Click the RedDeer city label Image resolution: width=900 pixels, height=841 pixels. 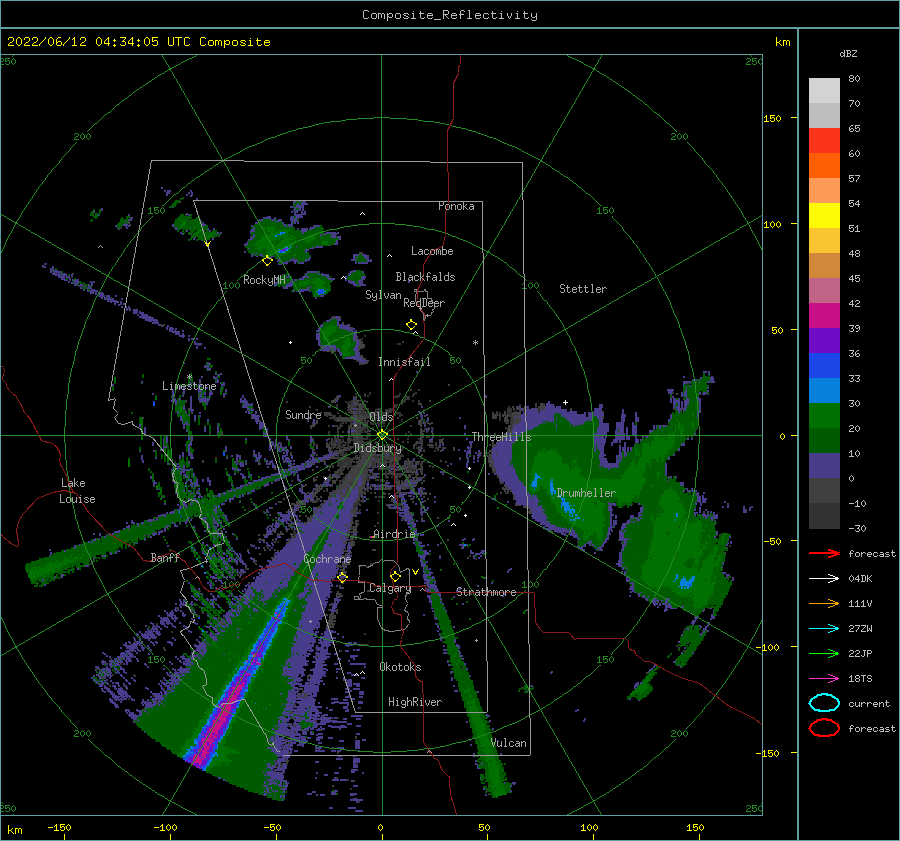click(424, 303)
